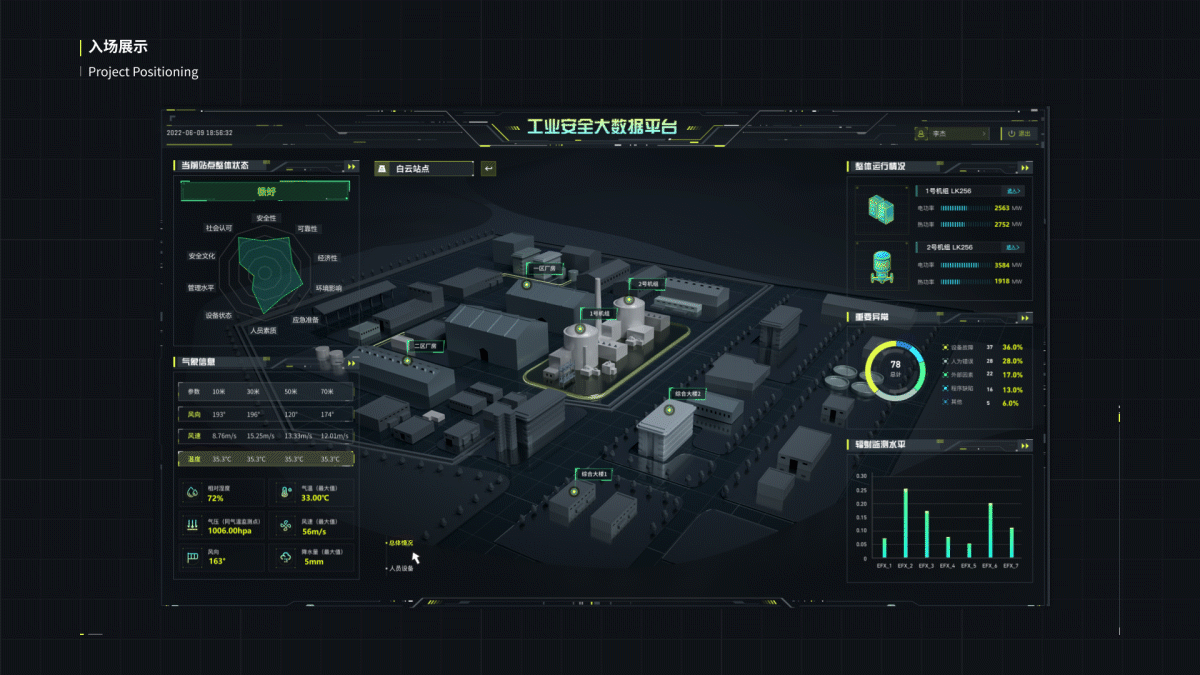Screen dimensions: 1200x675
Task: Click the power icon on 退出 button
Action: (1011, 133)
